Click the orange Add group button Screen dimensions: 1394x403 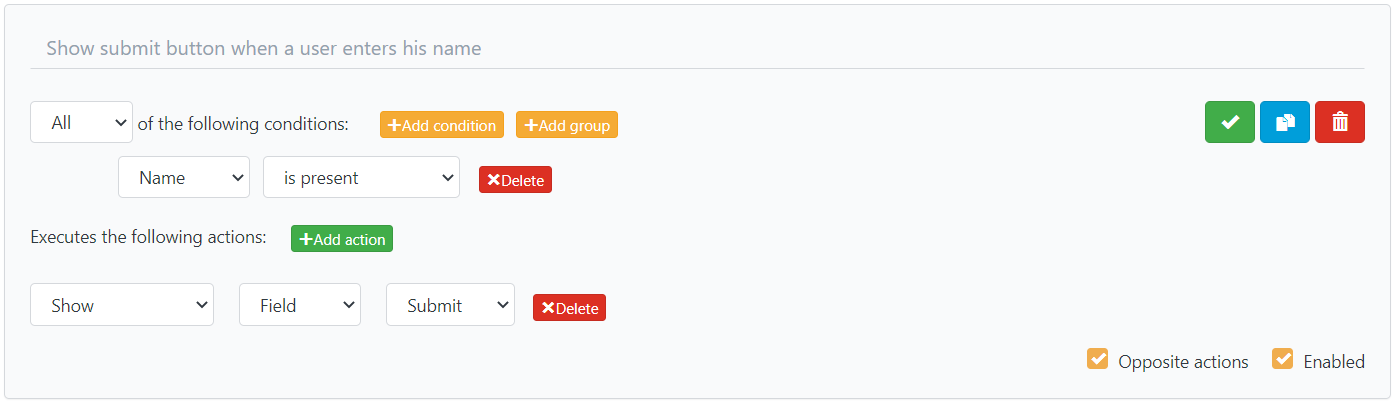click(x=566, y=125)
